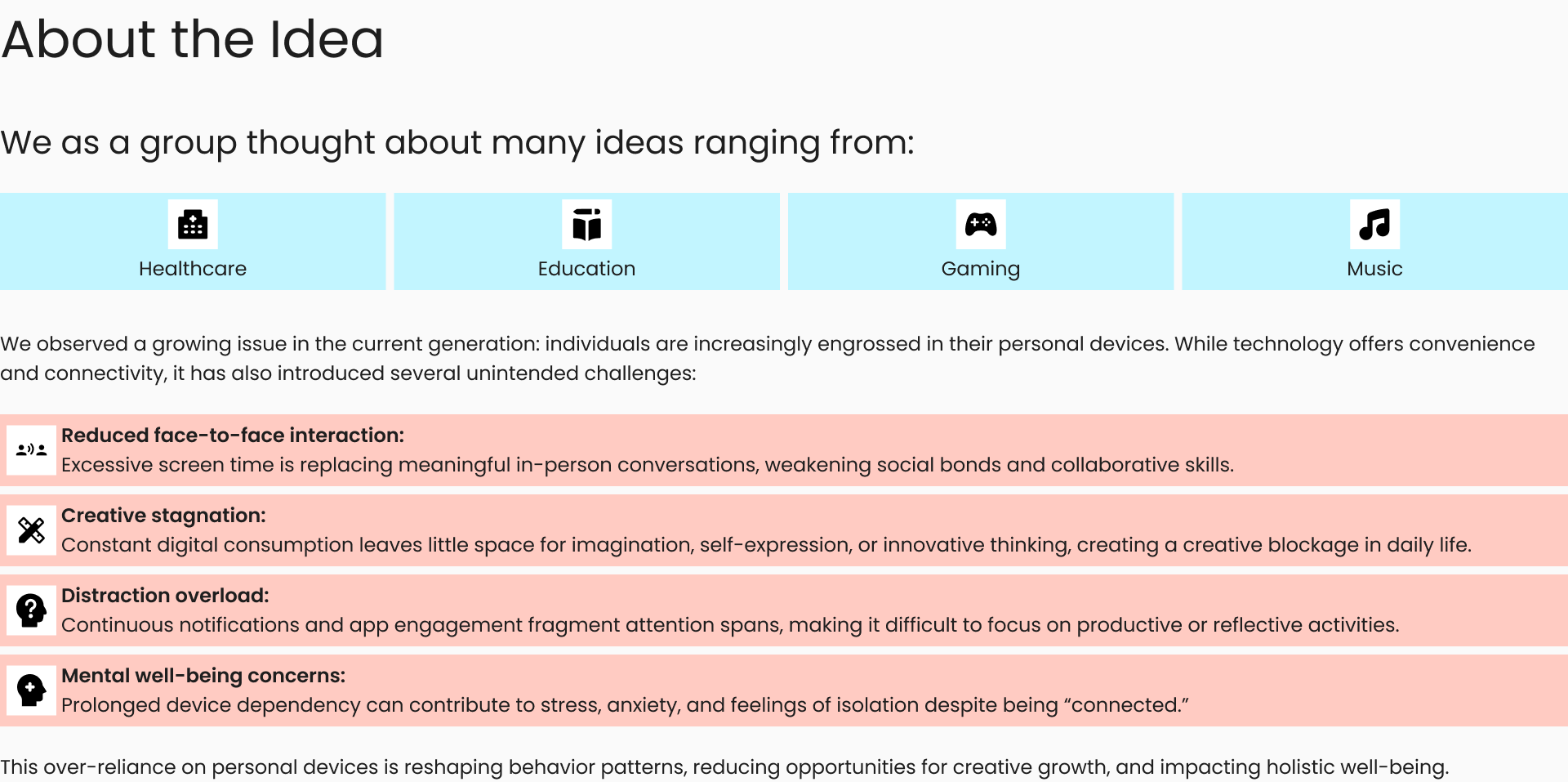Select the Education label text
1568x782 pixels.
coord(586,269)
